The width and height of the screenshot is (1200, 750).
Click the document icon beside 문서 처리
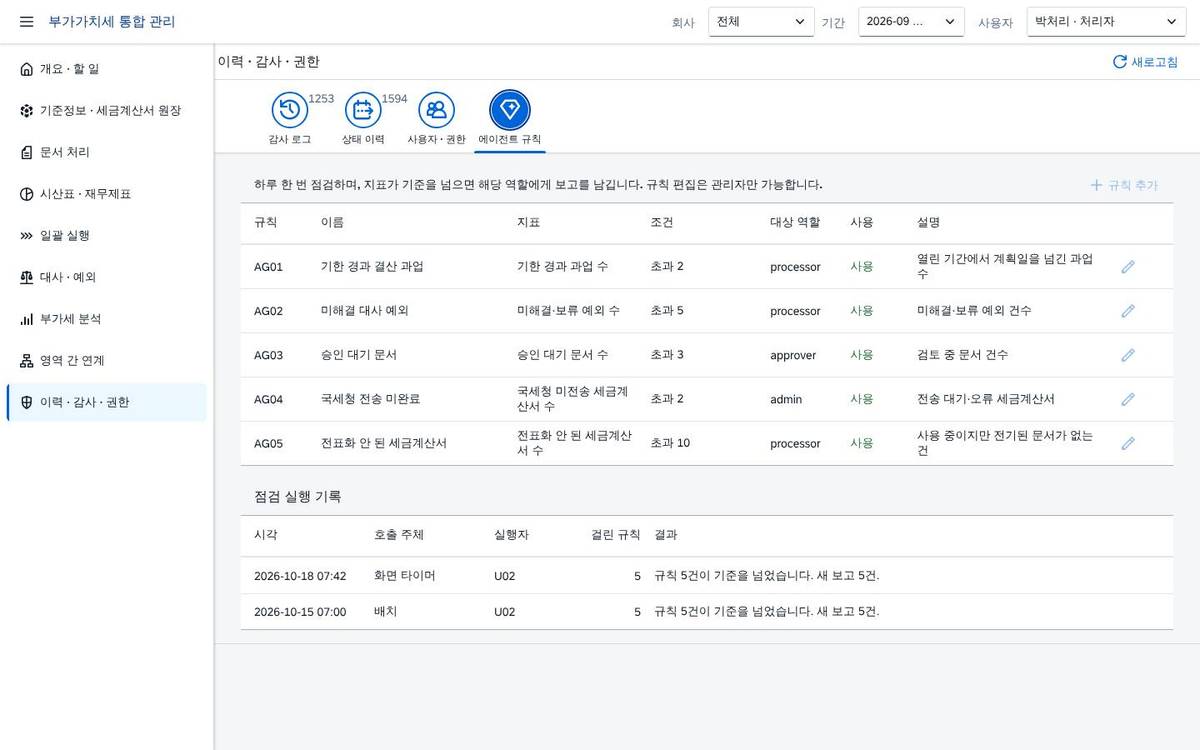[x=26, y=153]
